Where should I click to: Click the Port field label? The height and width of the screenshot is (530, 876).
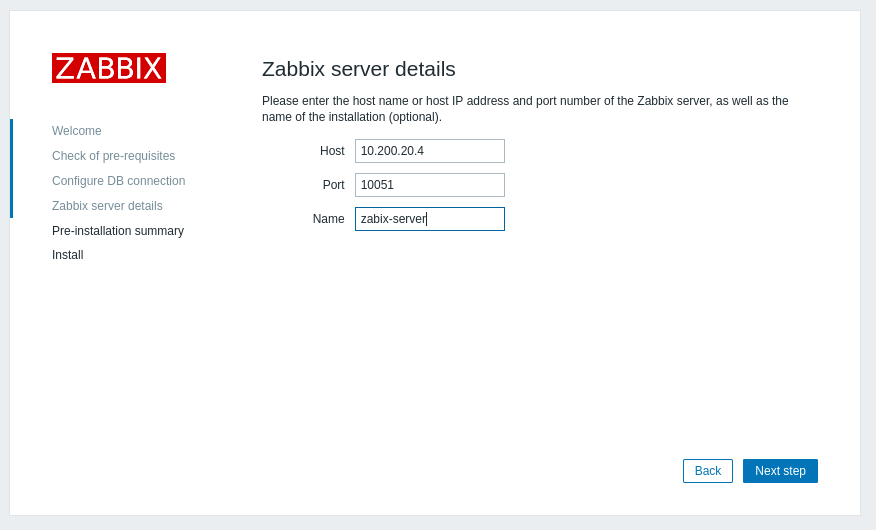(x=333, y=185)
